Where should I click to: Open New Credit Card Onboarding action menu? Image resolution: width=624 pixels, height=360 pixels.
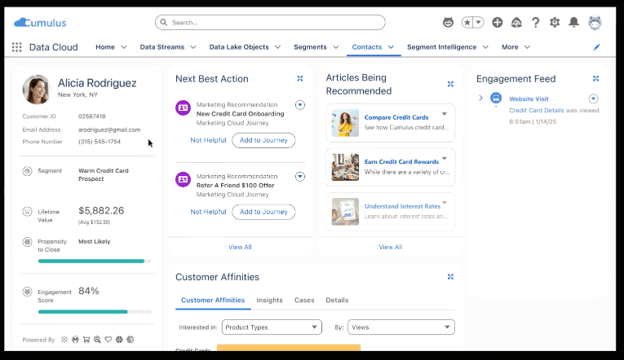[300, 105]
